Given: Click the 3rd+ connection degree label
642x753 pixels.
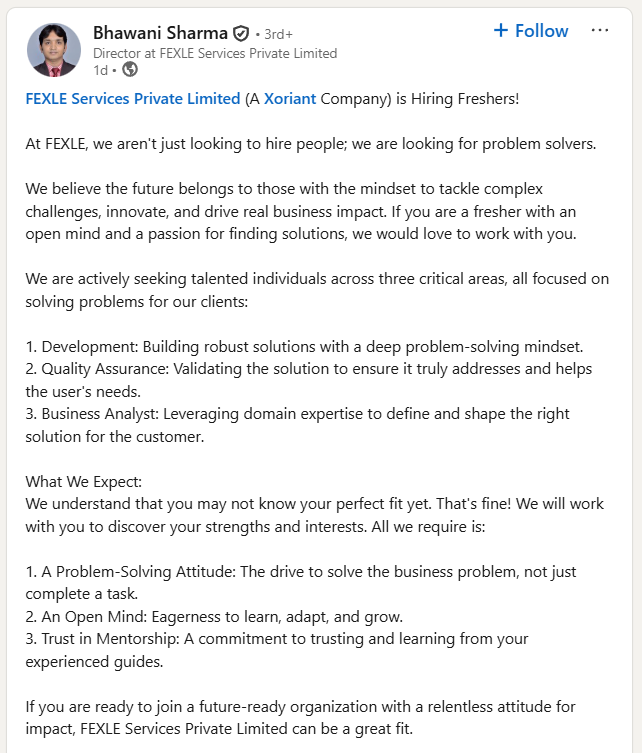Looking at the screenshot, I should 279,34.
